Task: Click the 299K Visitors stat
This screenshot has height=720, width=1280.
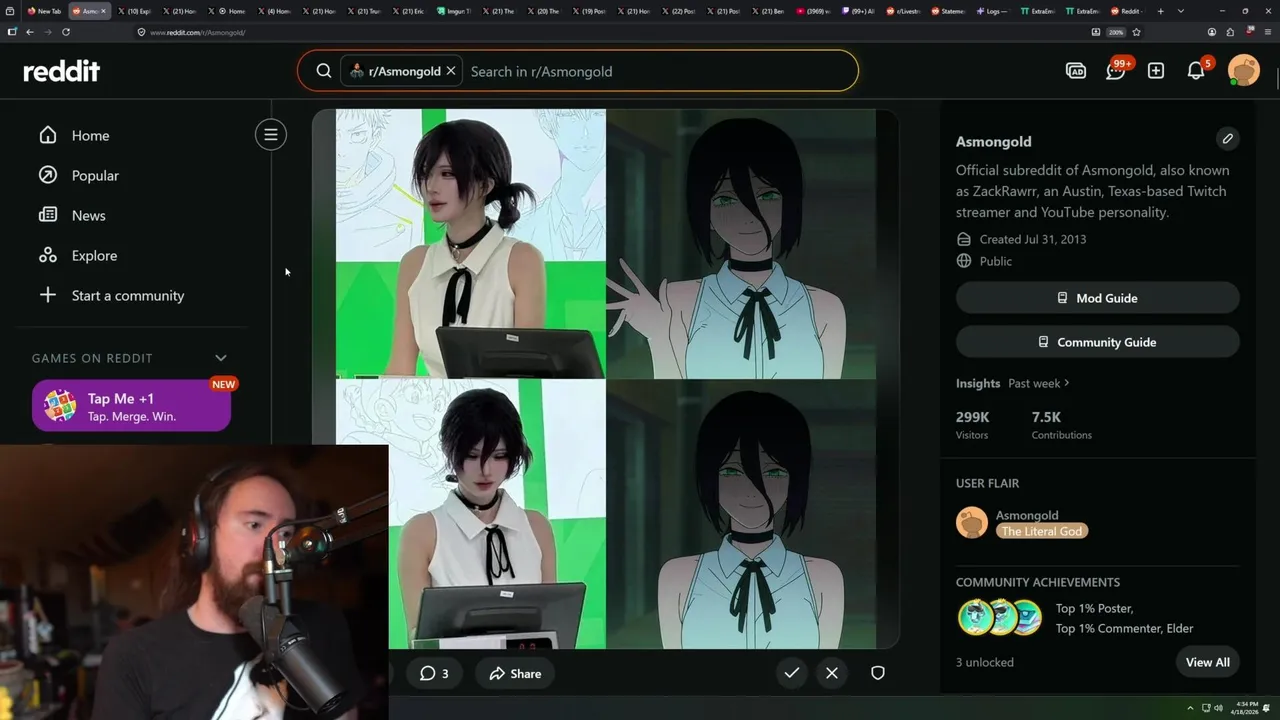Action: click(x=972, y=425)
